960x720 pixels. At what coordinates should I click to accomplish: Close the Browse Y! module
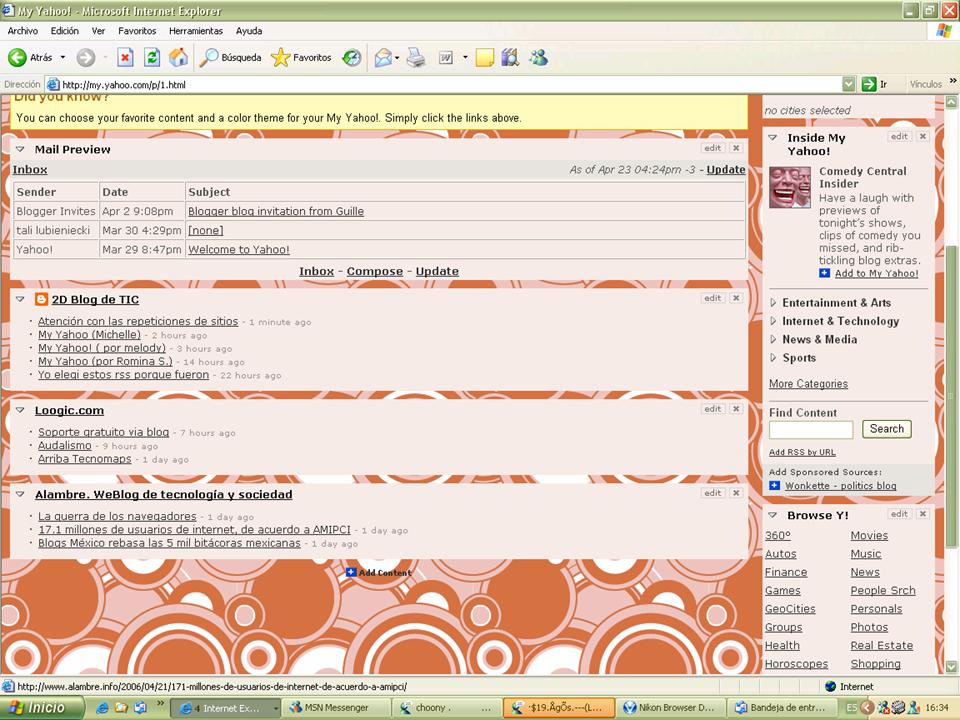click(923, 514)
